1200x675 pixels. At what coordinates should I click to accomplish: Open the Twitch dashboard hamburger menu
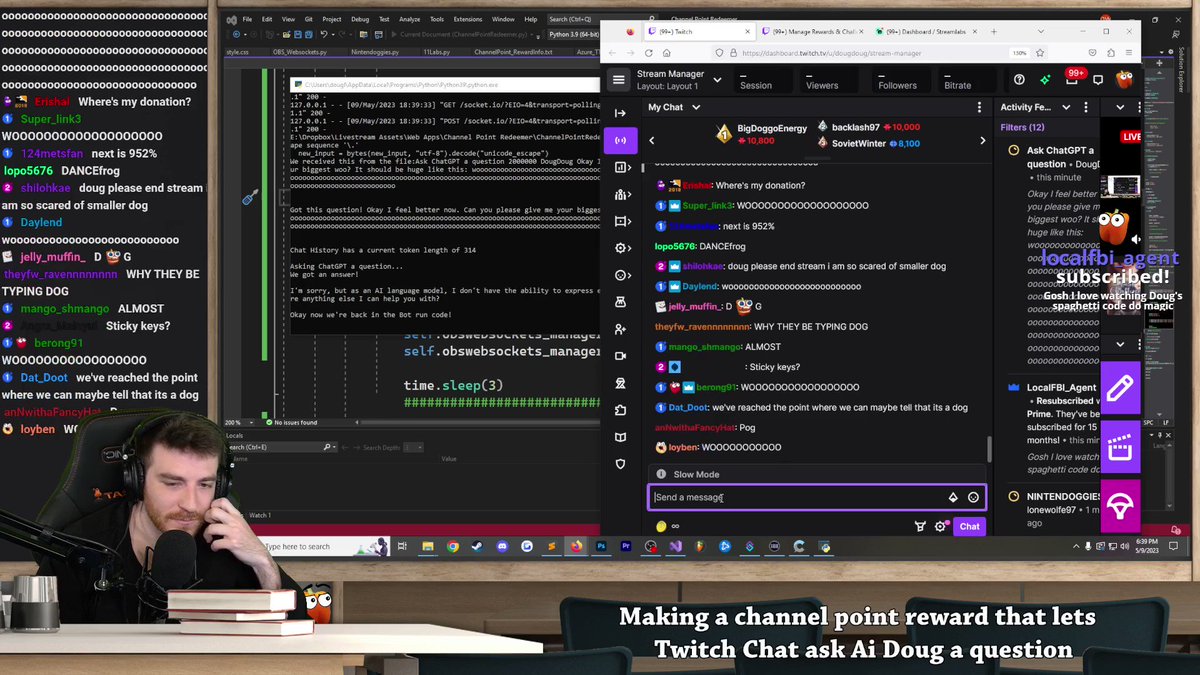619,79
